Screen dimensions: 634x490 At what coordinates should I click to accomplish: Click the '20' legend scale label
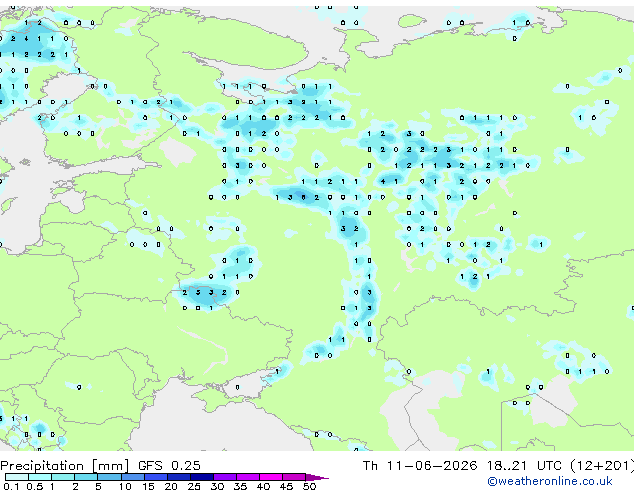(171, 486)
